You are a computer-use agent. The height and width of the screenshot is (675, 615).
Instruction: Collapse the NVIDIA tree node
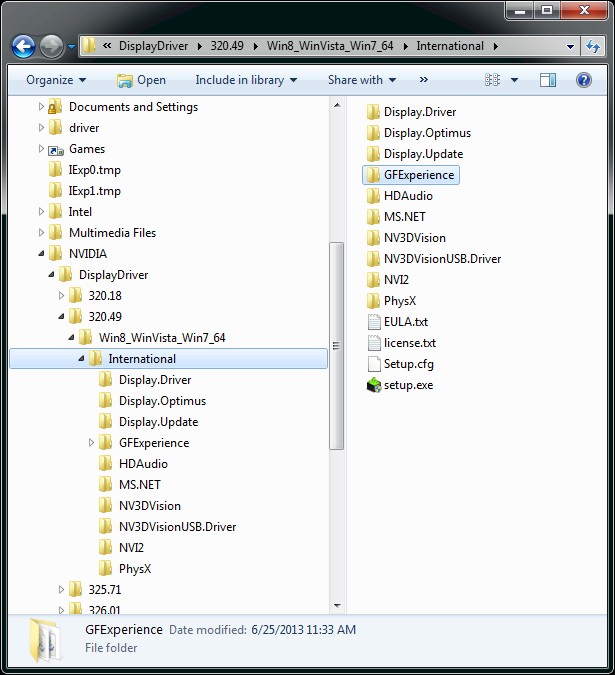tap(41, 254)
